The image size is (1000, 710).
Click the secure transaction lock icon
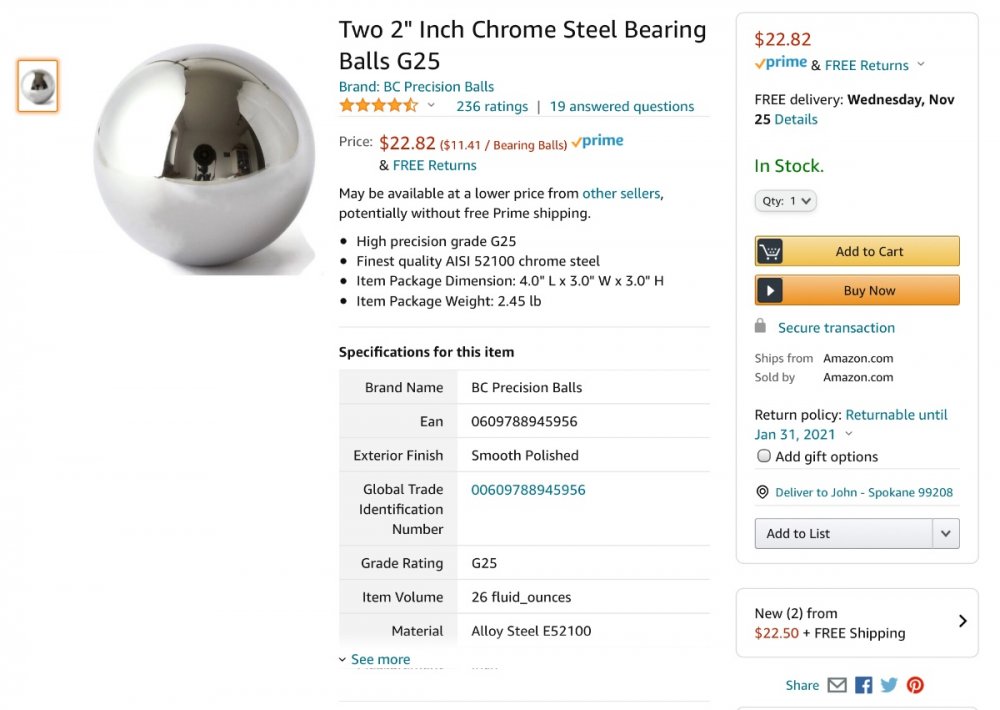point(761,327)
